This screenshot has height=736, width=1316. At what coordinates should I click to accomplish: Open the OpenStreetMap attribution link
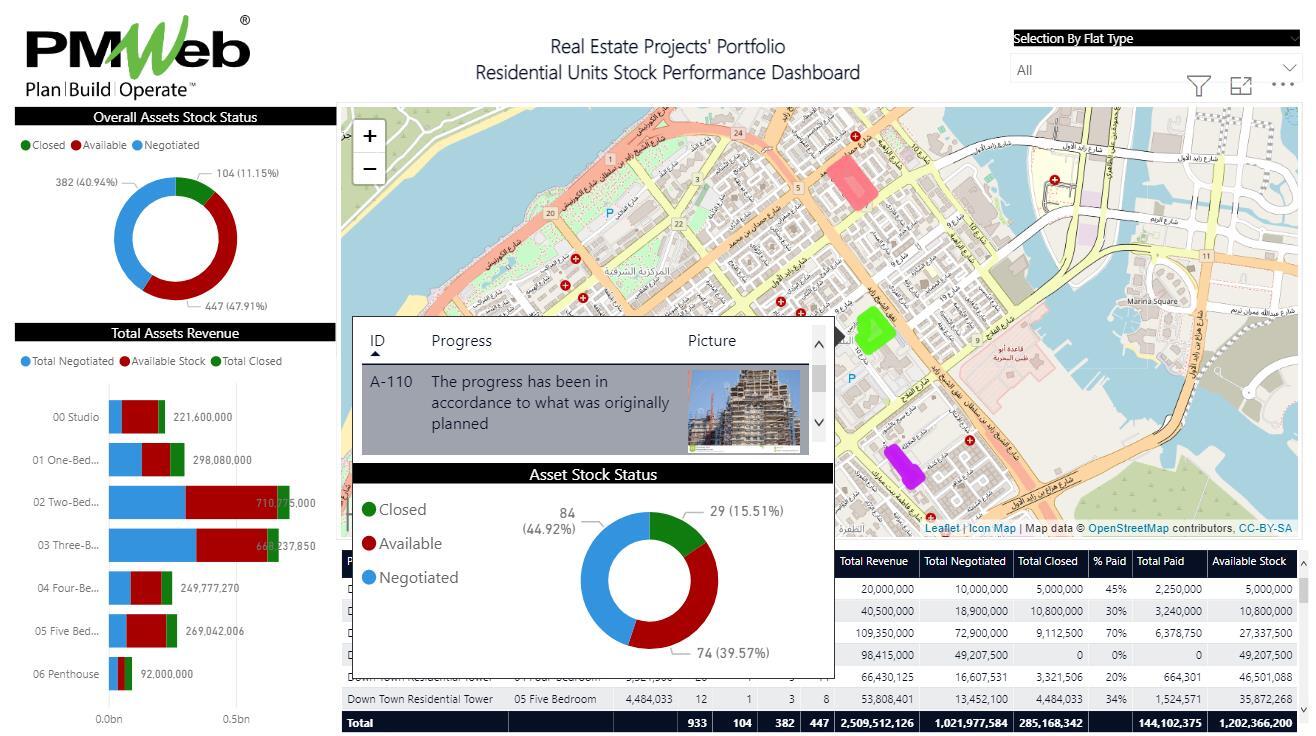coord(1127,528)
